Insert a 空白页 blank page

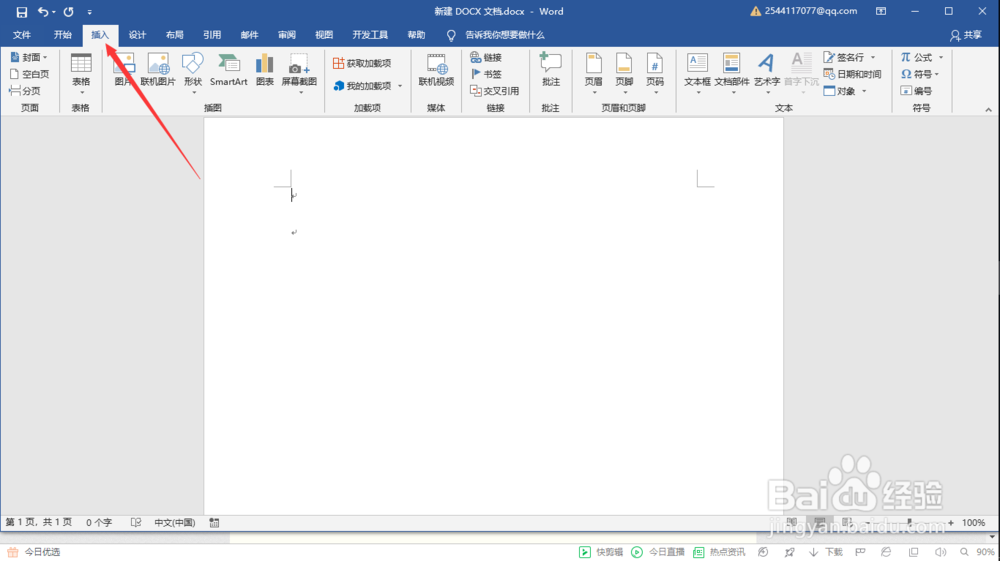tap(29, 74)
